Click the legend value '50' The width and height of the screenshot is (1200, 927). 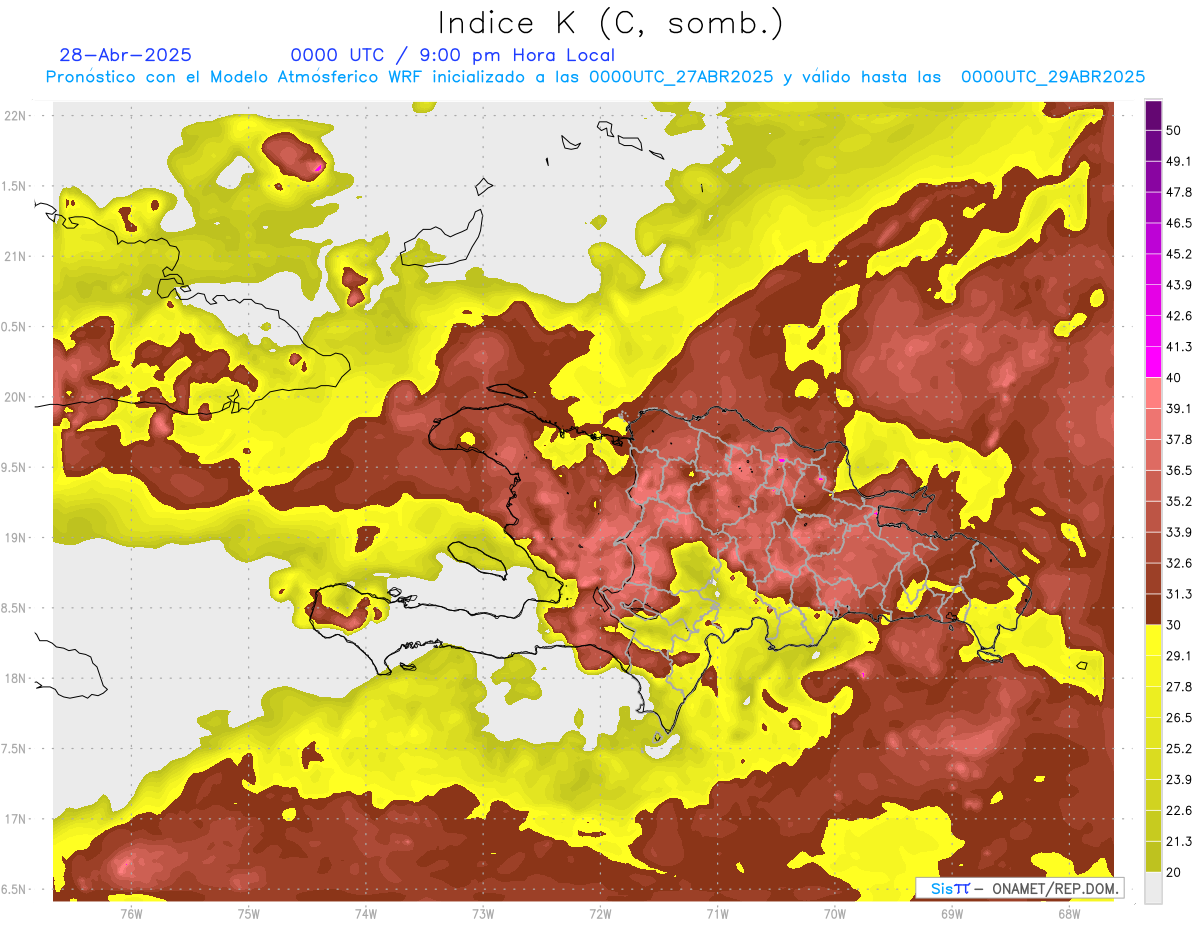(1174, 130)
